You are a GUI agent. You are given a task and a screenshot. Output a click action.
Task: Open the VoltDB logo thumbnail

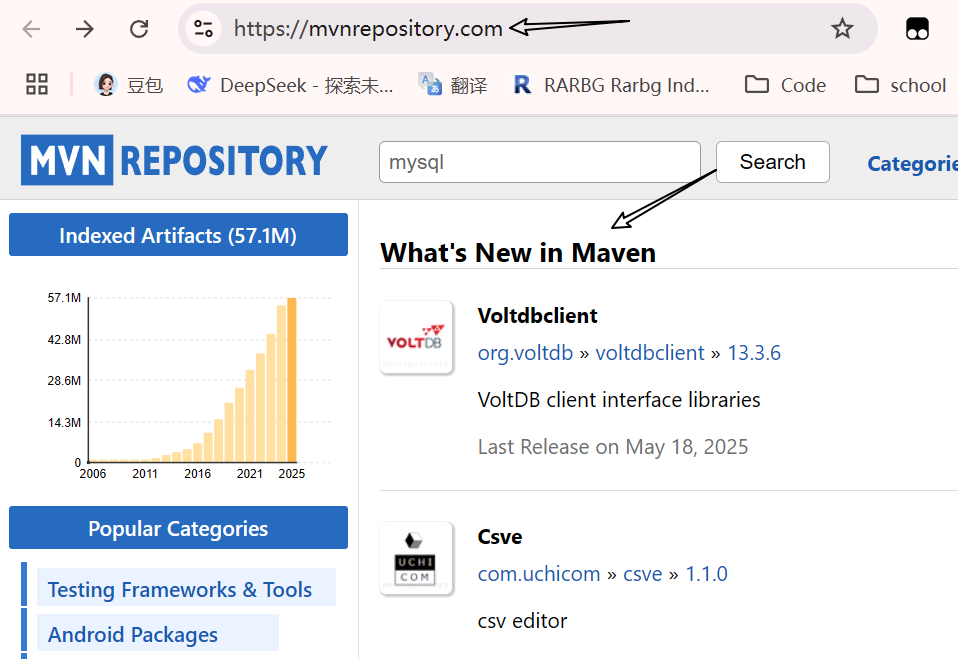click(x=416, y=337)
